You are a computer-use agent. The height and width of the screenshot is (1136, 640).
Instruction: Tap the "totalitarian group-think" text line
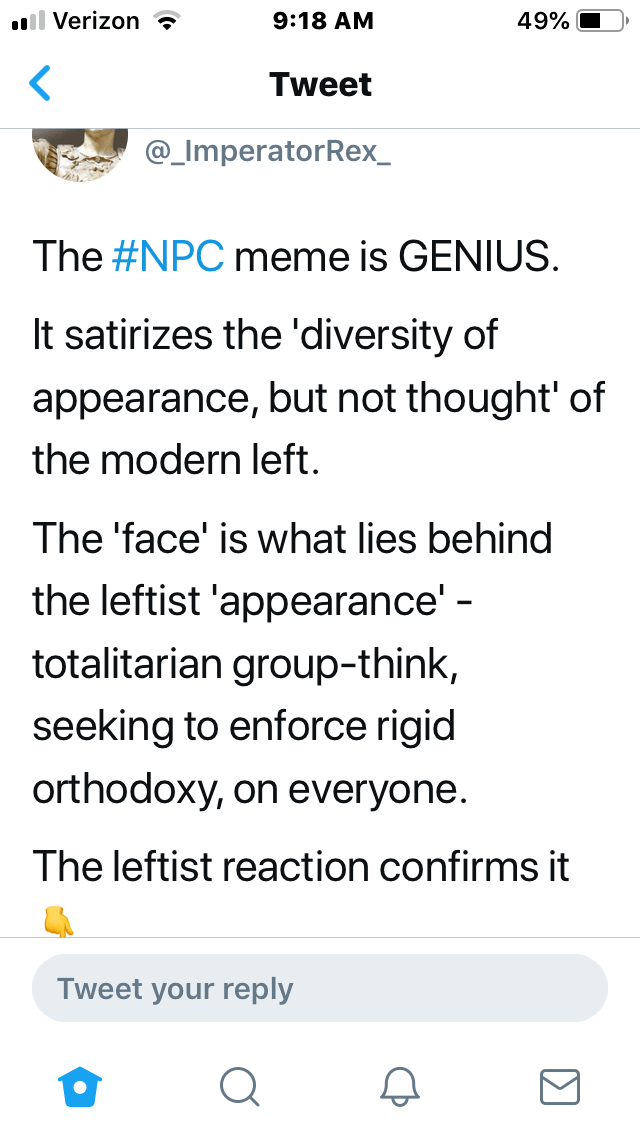click(246, 665)
